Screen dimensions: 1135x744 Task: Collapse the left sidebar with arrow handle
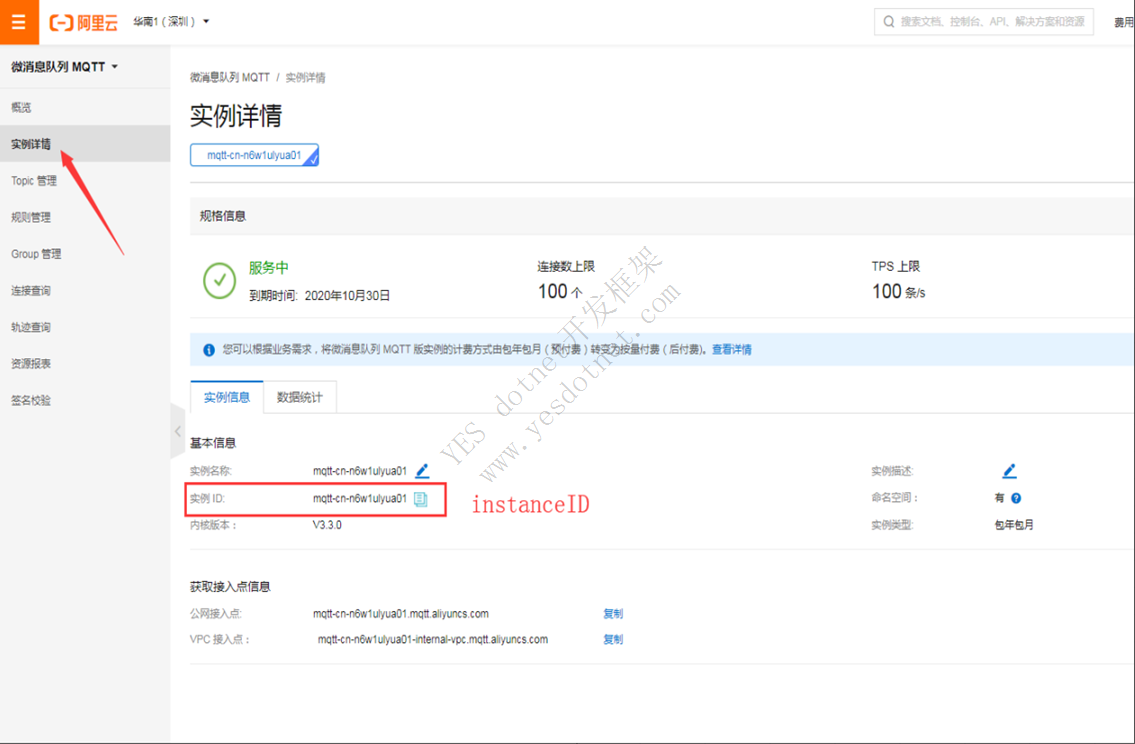178,431
